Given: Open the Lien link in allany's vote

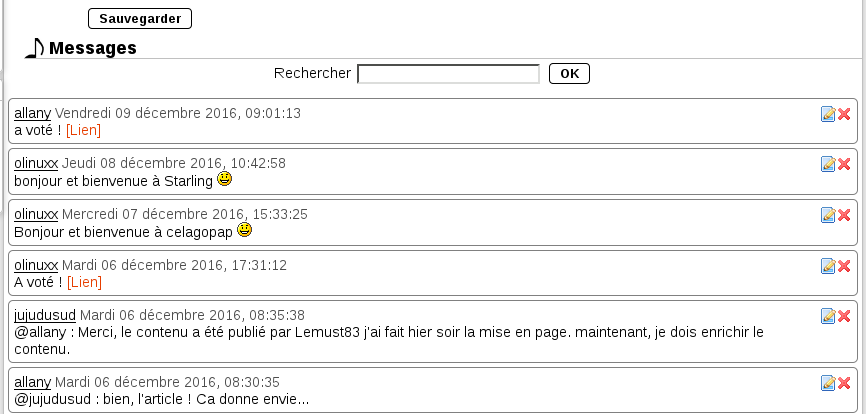Looking at the screenshot, I should click(x=83, y=130).
